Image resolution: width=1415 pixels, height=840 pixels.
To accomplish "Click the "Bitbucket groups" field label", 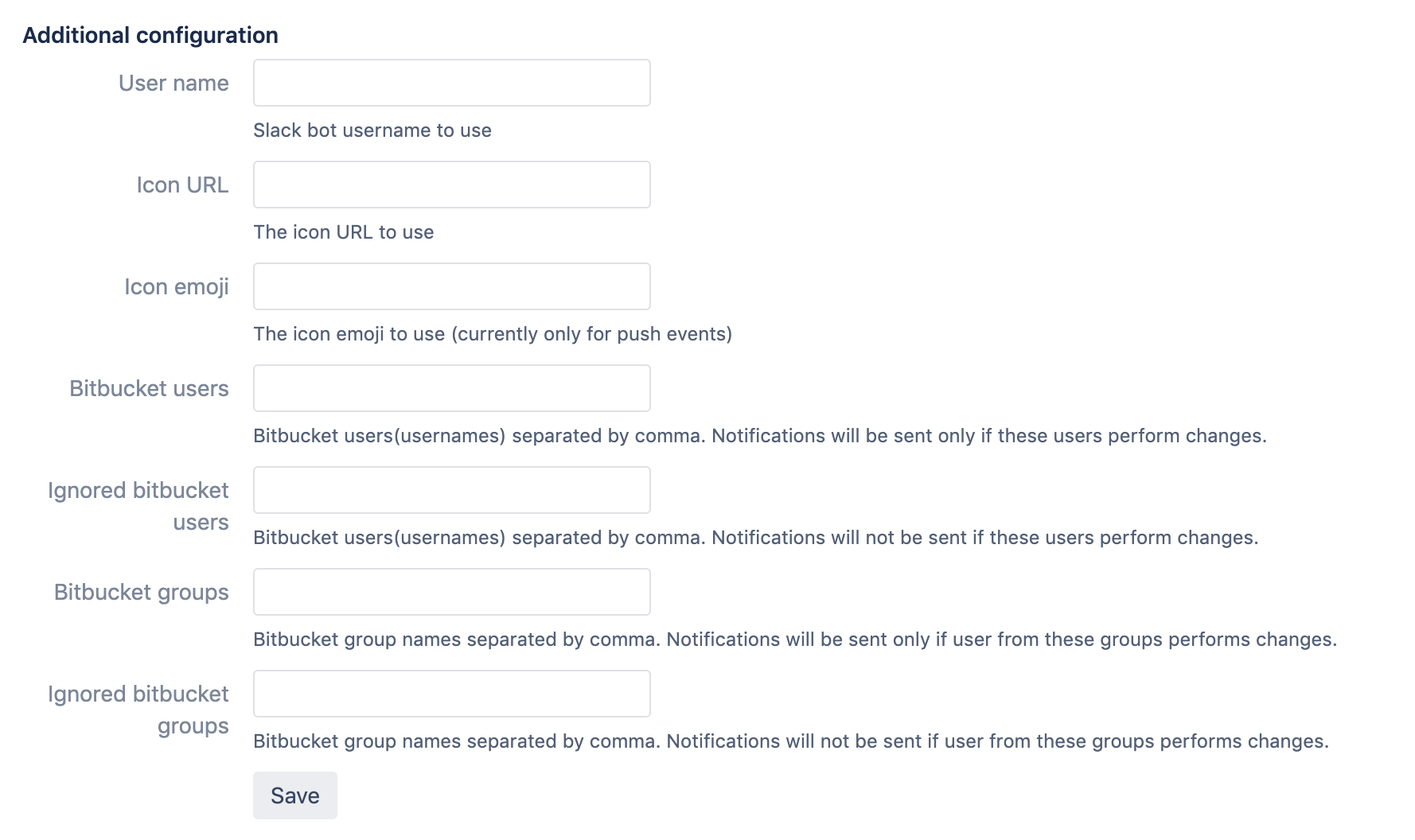I will pyautogui.click(x=141, y=592).
